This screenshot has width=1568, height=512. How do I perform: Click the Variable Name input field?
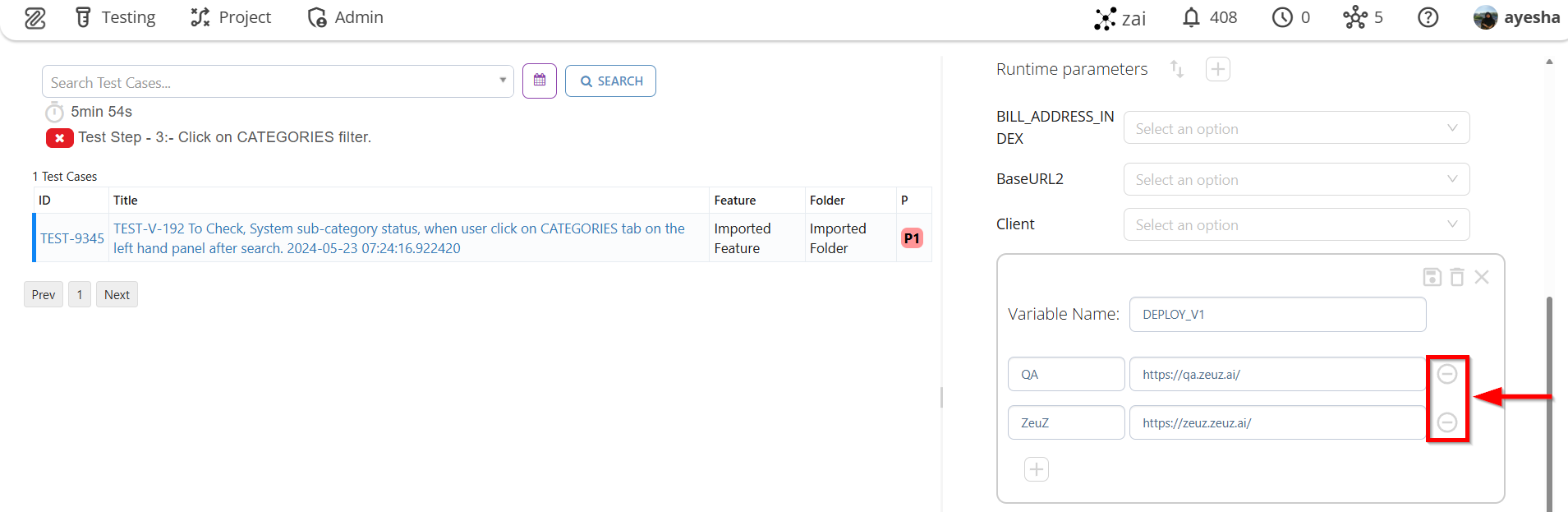1276,315
